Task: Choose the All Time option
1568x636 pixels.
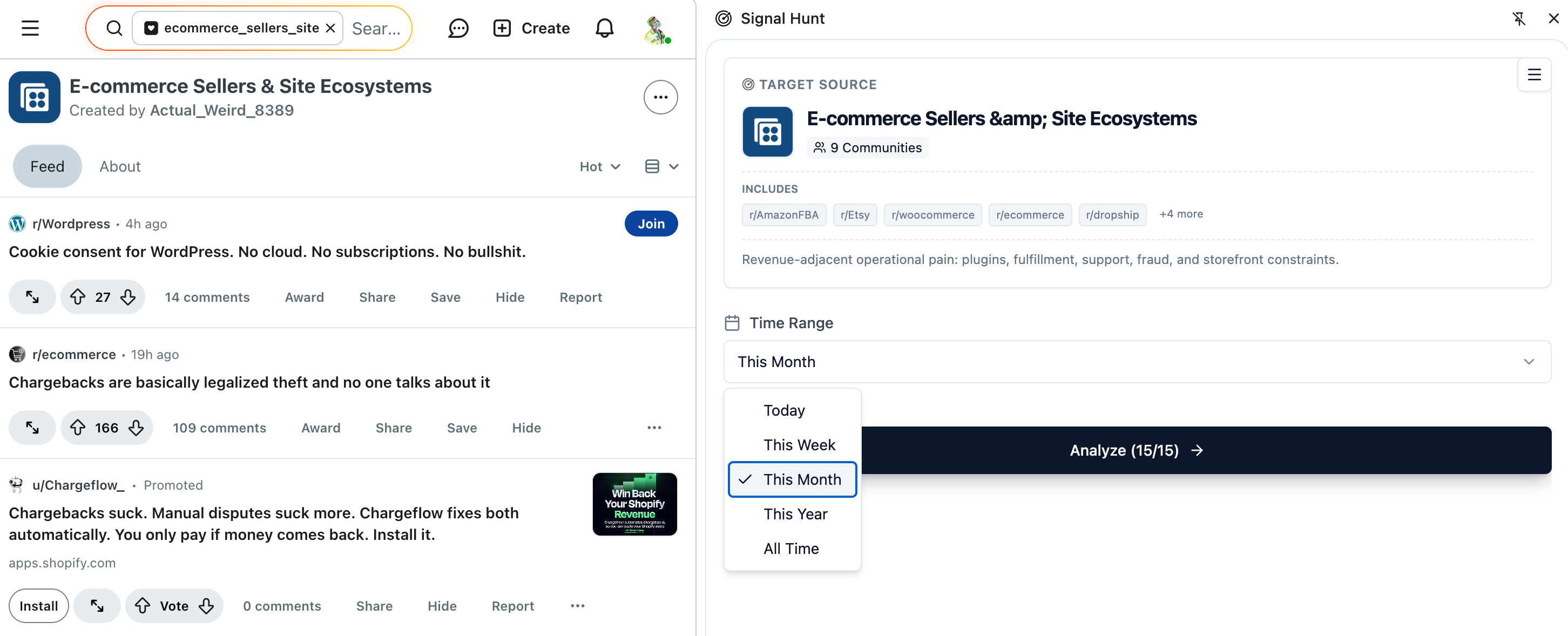Action: [x=790, y=549]
